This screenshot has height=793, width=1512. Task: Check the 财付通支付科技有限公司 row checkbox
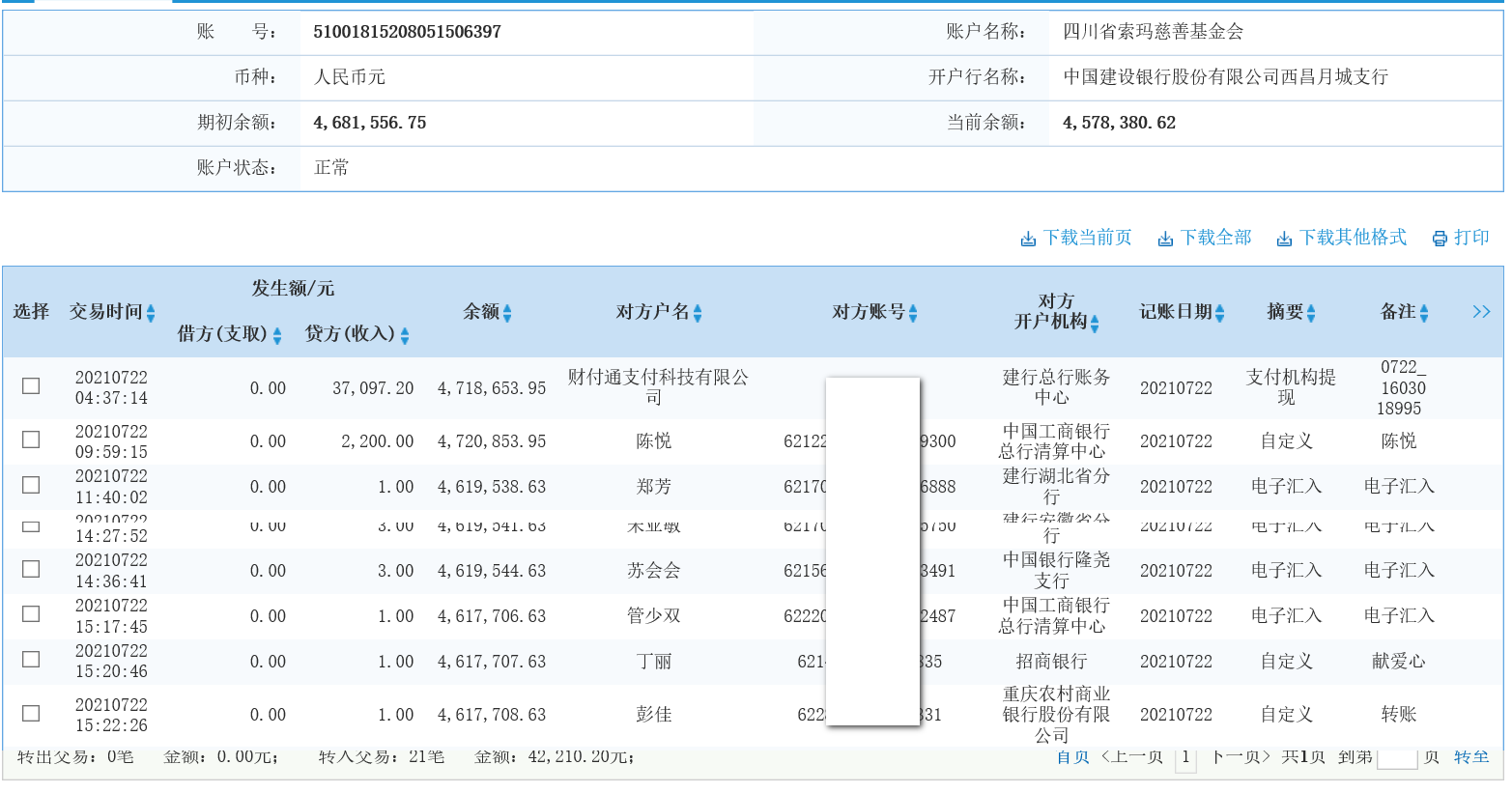(30, 385)
